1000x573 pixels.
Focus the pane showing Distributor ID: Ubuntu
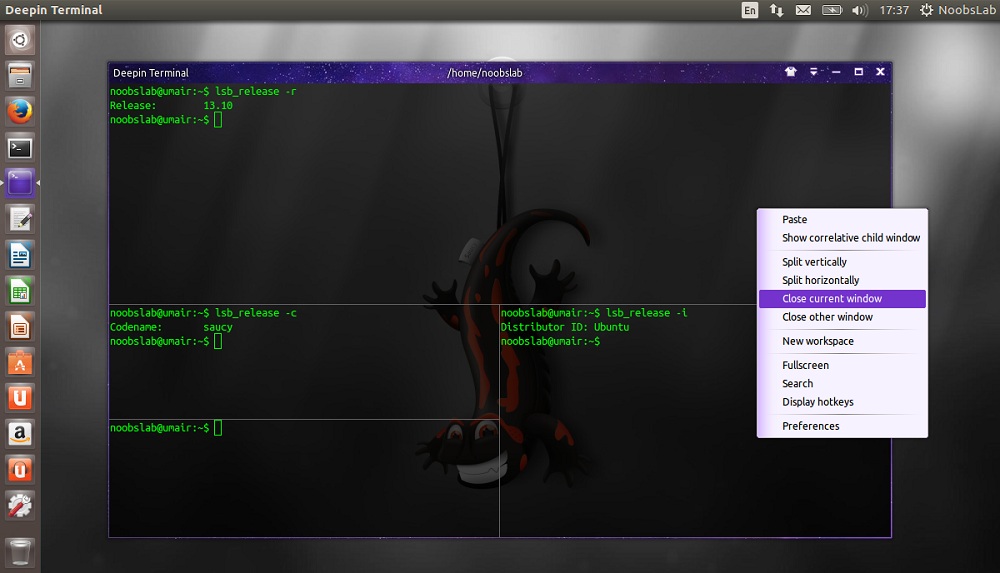[x=695, y=420]
